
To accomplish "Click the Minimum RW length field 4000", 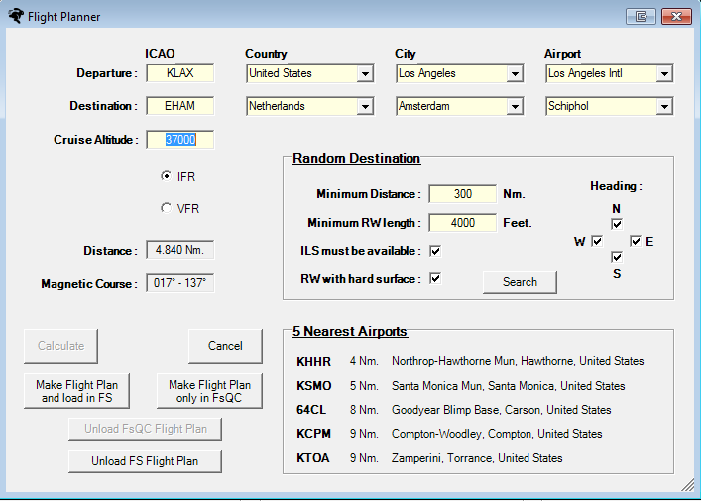I will click(x=463, y=223).
